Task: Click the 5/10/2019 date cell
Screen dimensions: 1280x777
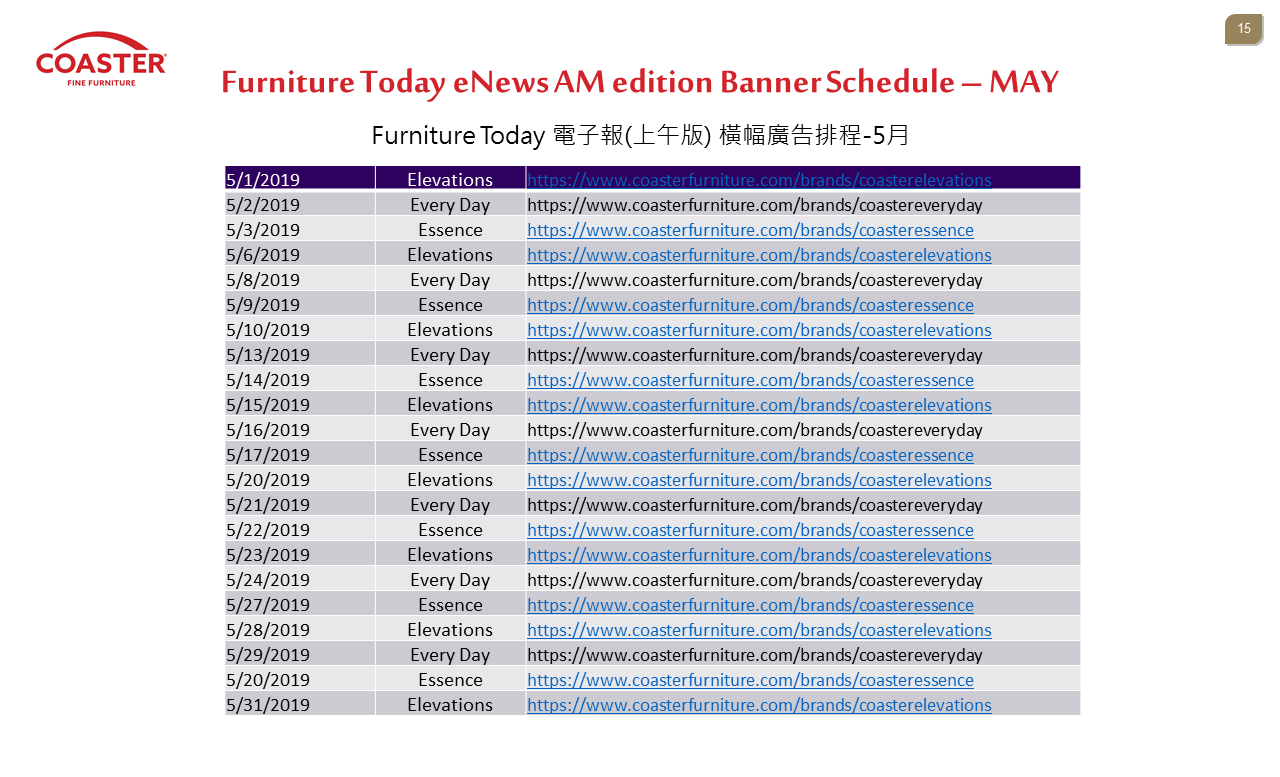Action: point(300,329)
